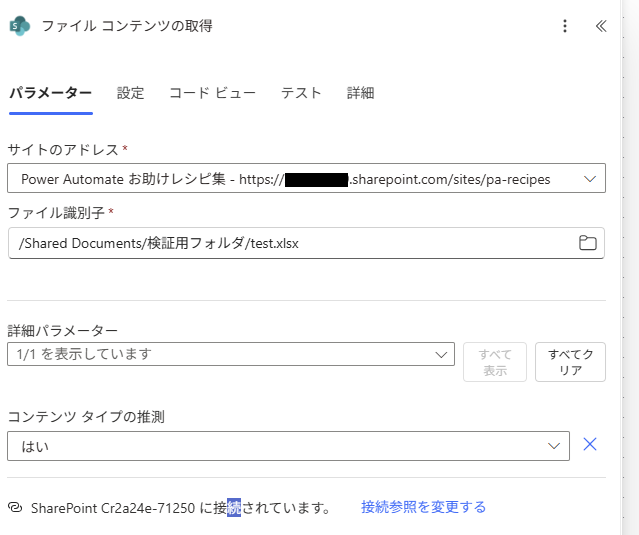Click the サイトのアドレス label
The image size is (639, 535).
tap(63, 150)
